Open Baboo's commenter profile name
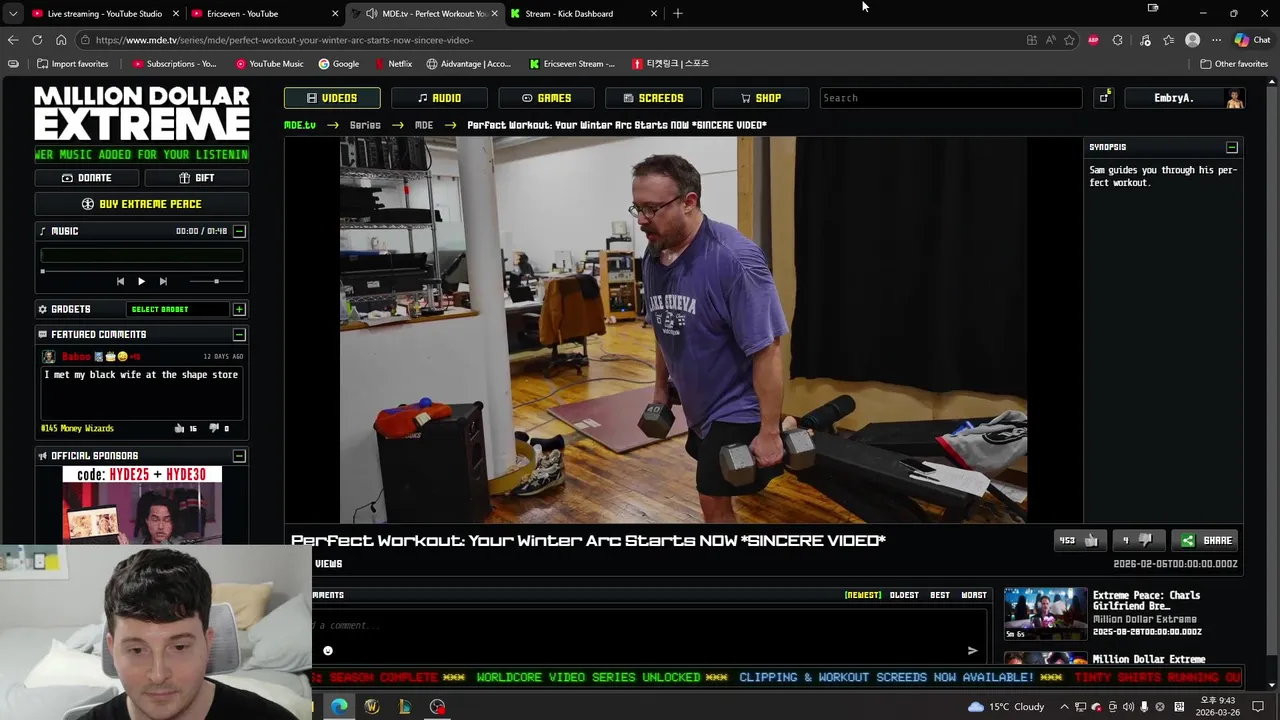The height and width of the screenshot is (720, 1280). click(76, 357)
